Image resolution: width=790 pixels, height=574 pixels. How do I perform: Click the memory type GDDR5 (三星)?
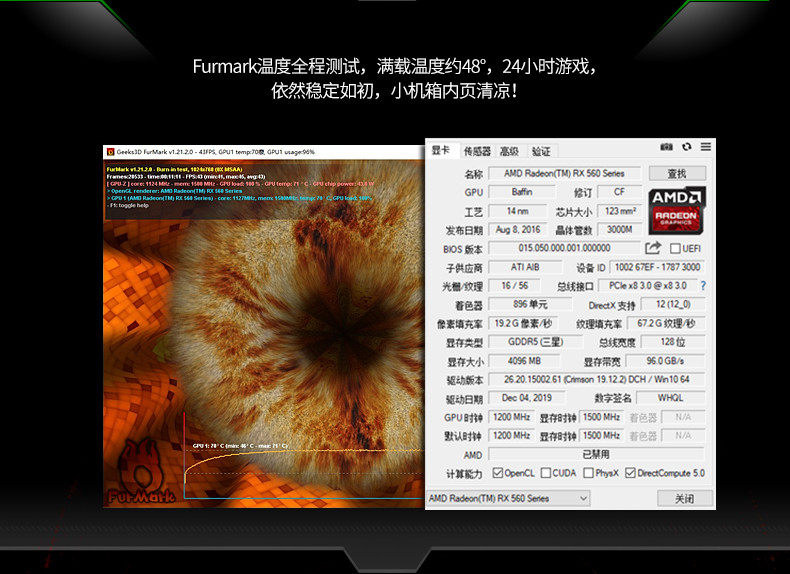point(536,342)
